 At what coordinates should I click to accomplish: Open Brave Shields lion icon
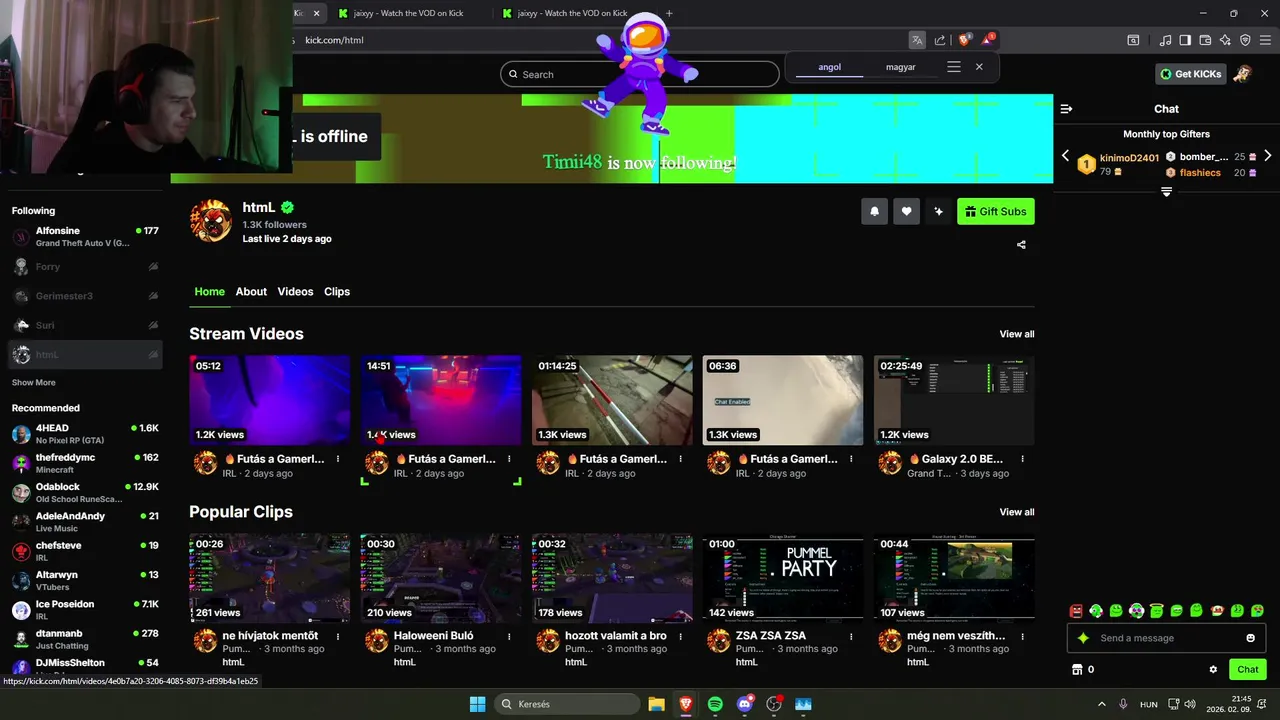click(965, 40)
